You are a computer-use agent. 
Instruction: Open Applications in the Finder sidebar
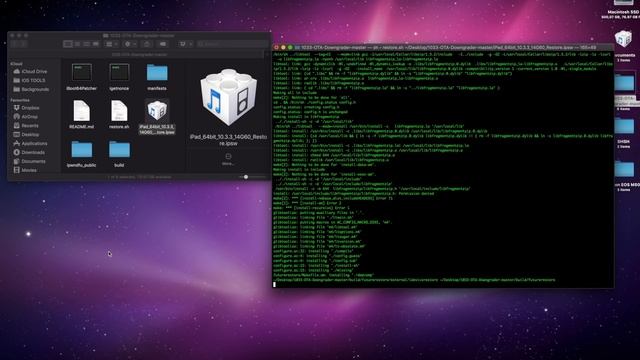(31, 144)
